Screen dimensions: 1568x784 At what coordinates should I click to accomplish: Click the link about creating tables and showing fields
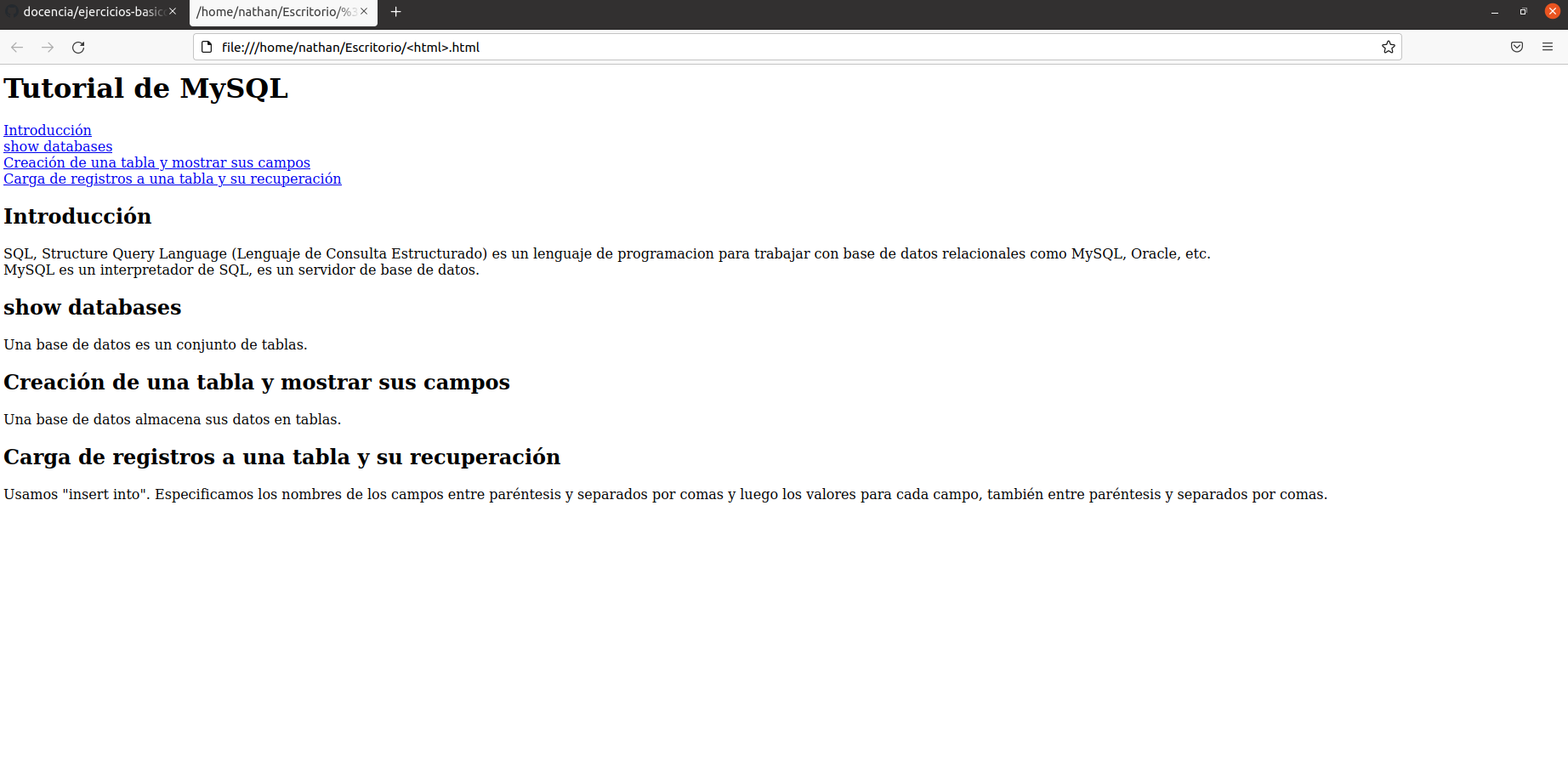(156, 162)
